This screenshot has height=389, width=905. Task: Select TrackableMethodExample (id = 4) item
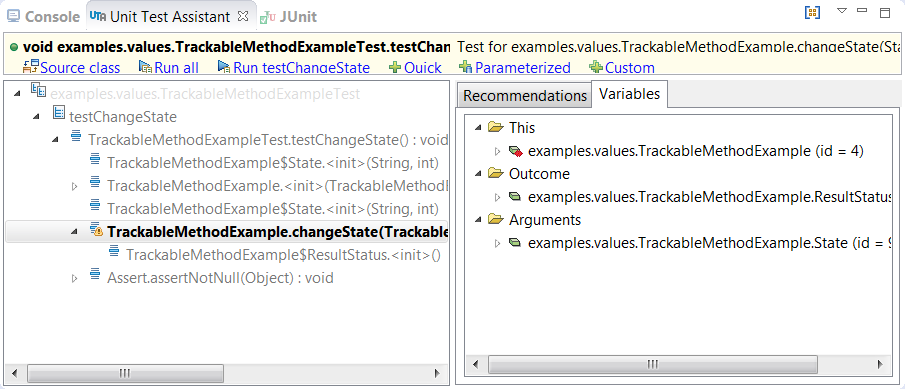click(x=686, y=151)
